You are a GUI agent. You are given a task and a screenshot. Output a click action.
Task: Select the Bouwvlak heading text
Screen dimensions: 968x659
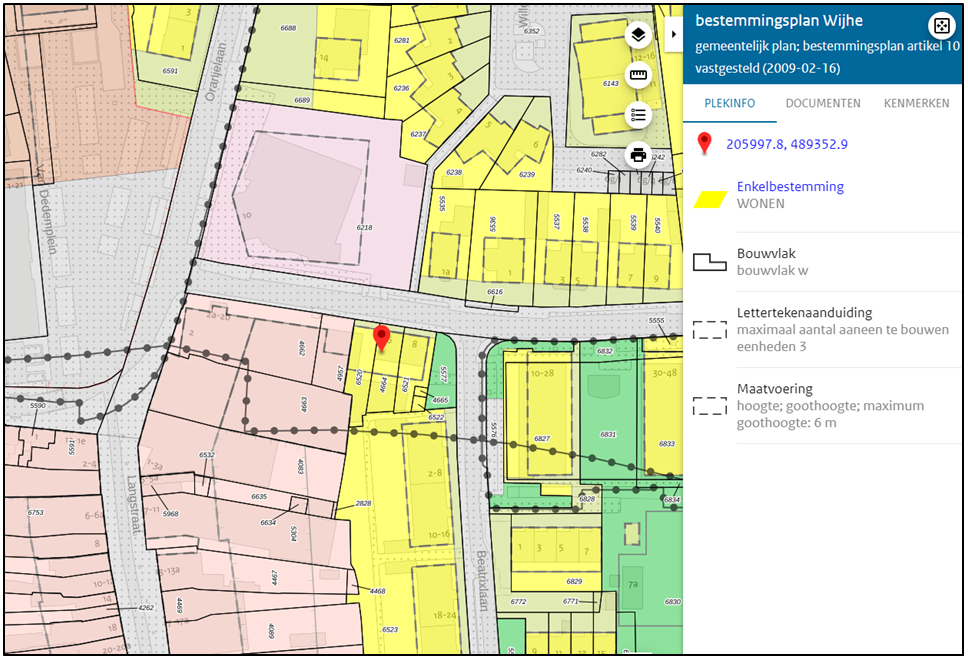point(766,253)
